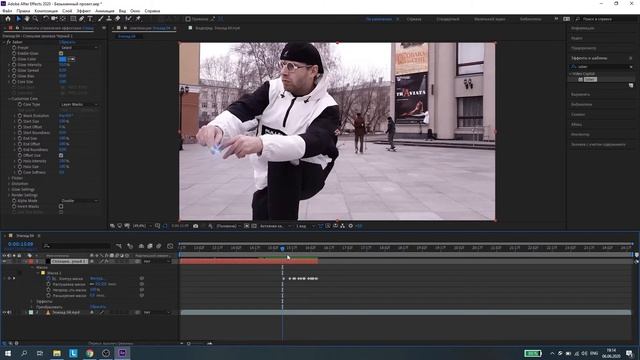The height and width of the screenshot is (360, 640).
Task: Toggle the Invert Masks checkbox
Action: (61, 206)
